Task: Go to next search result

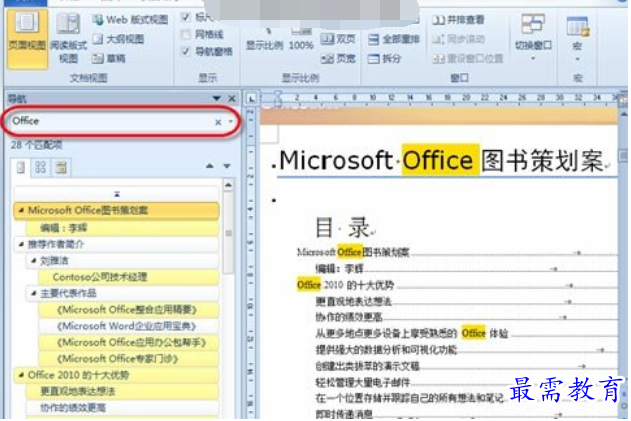Action: point(227,166)
